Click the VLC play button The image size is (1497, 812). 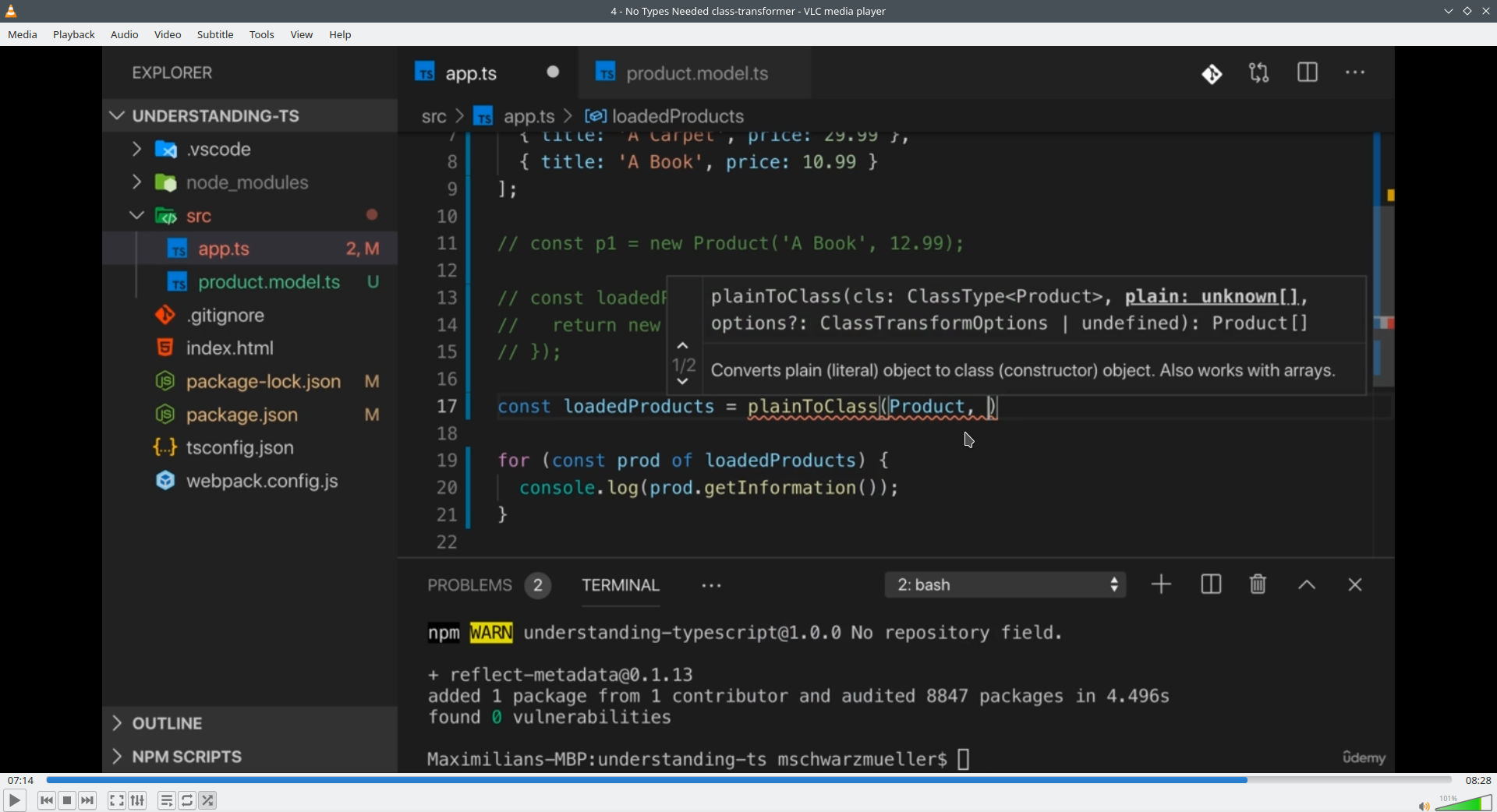pyautogui.click(x=14, y=800)
